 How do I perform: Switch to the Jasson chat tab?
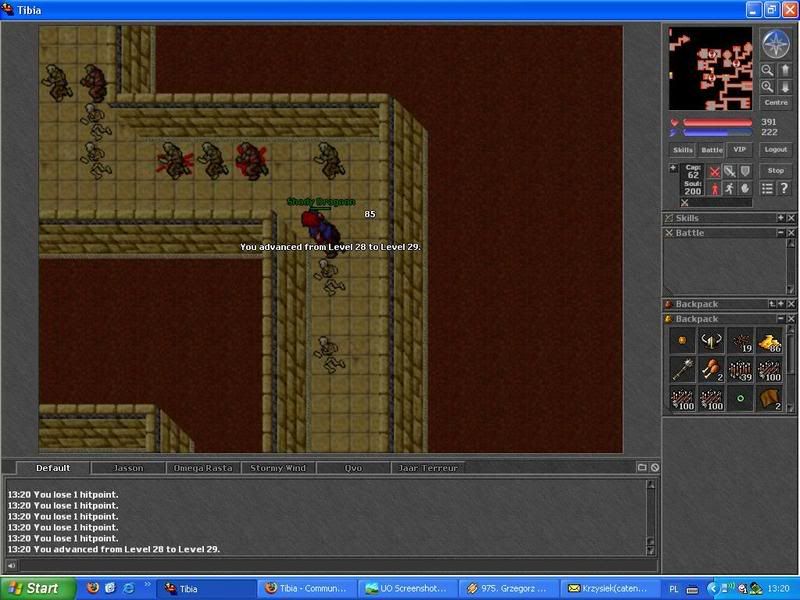click(128, 468)
